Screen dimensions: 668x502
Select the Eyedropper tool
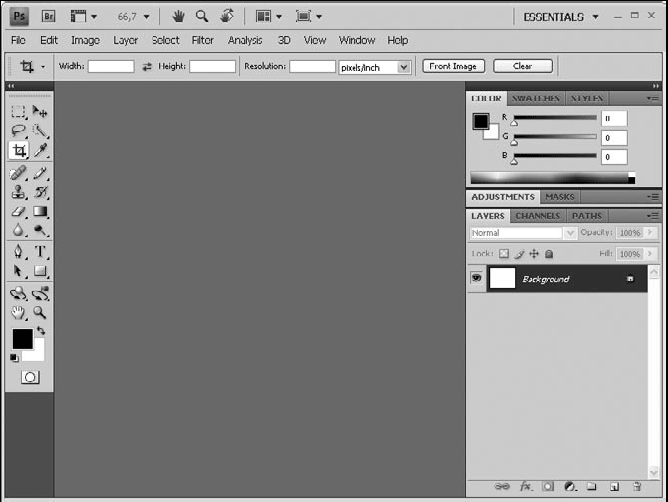point(41,151)
